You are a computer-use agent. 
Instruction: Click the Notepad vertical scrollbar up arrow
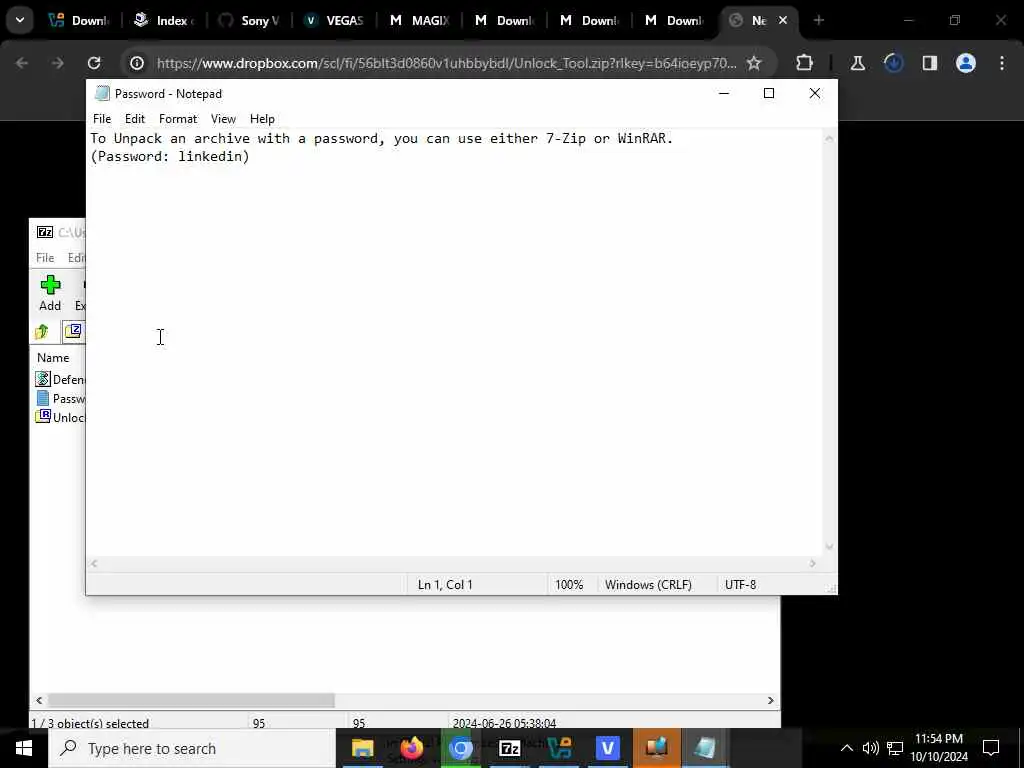829,138
